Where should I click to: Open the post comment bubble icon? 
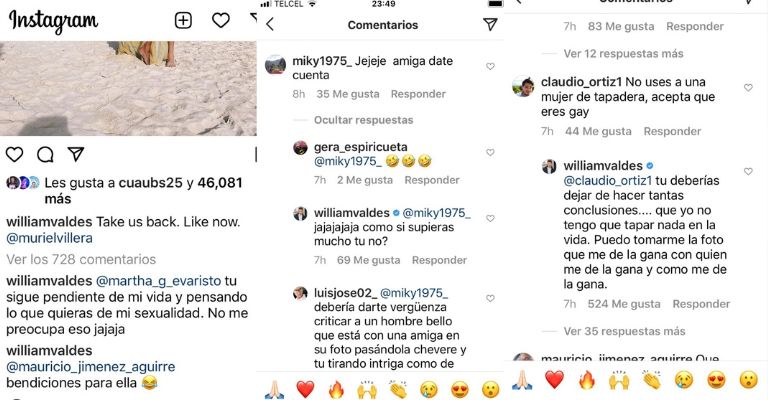click(45, 154)
